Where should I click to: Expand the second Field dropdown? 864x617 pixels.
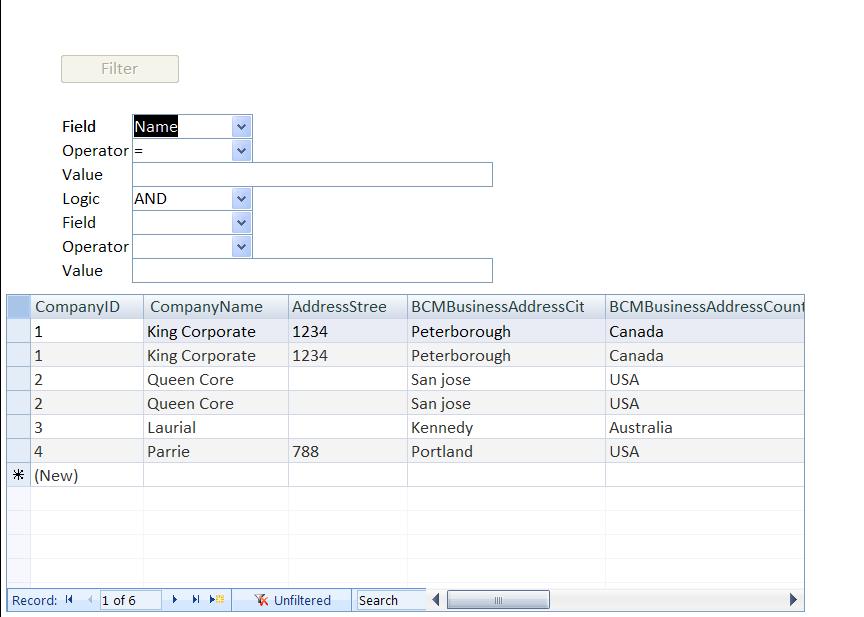click(x=241, y=223)
